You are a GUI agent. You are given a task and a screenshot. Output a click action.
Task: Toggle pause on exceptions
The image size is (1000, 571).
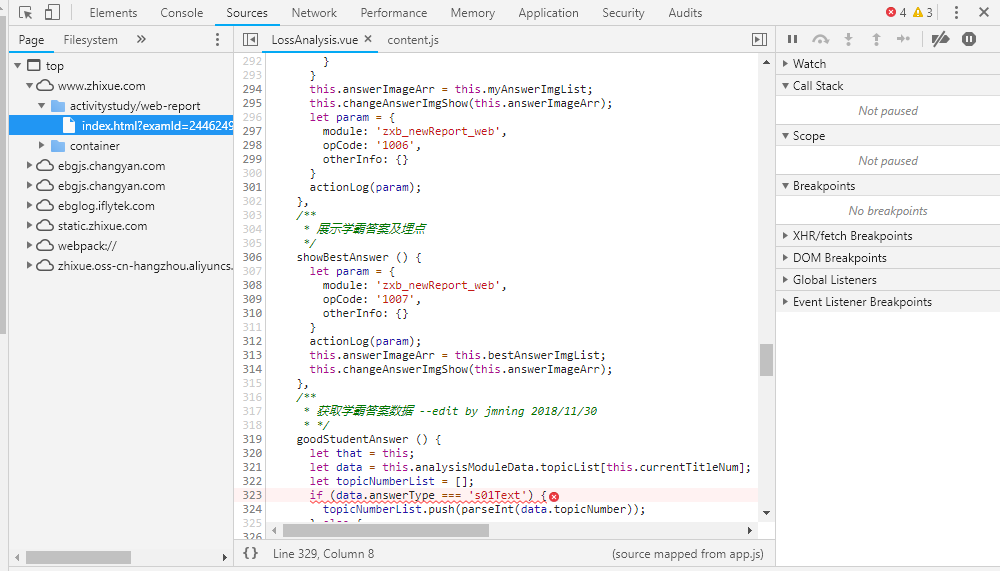[969, 40]
